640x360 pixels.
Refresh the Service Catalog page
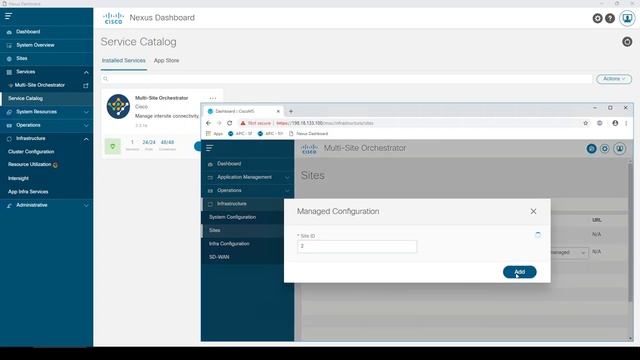pyautogui.click(x=627, y=42)
